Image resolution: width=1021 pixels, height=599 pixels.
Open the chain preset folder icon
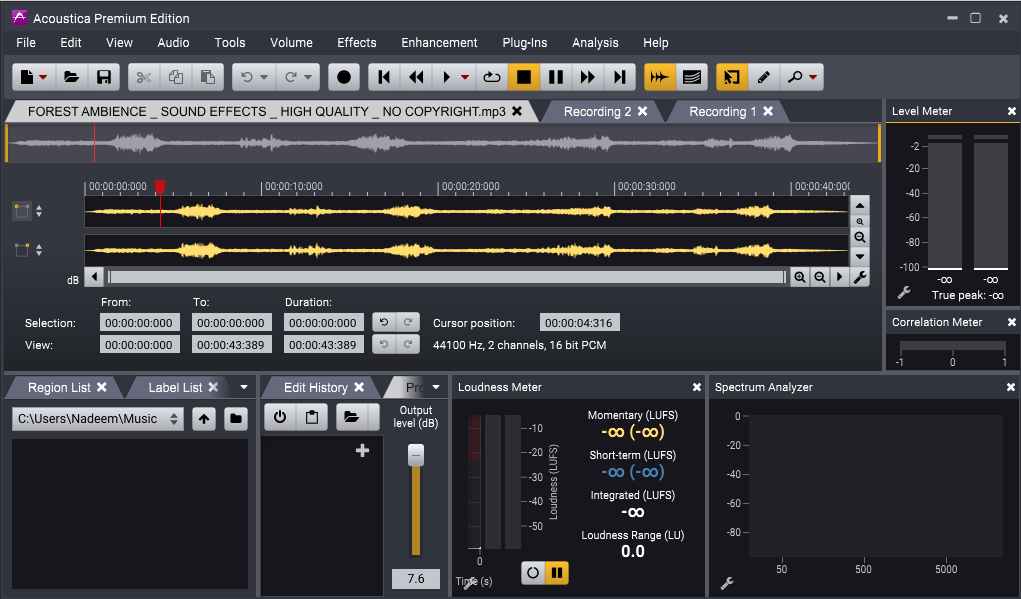coord(352,417)
